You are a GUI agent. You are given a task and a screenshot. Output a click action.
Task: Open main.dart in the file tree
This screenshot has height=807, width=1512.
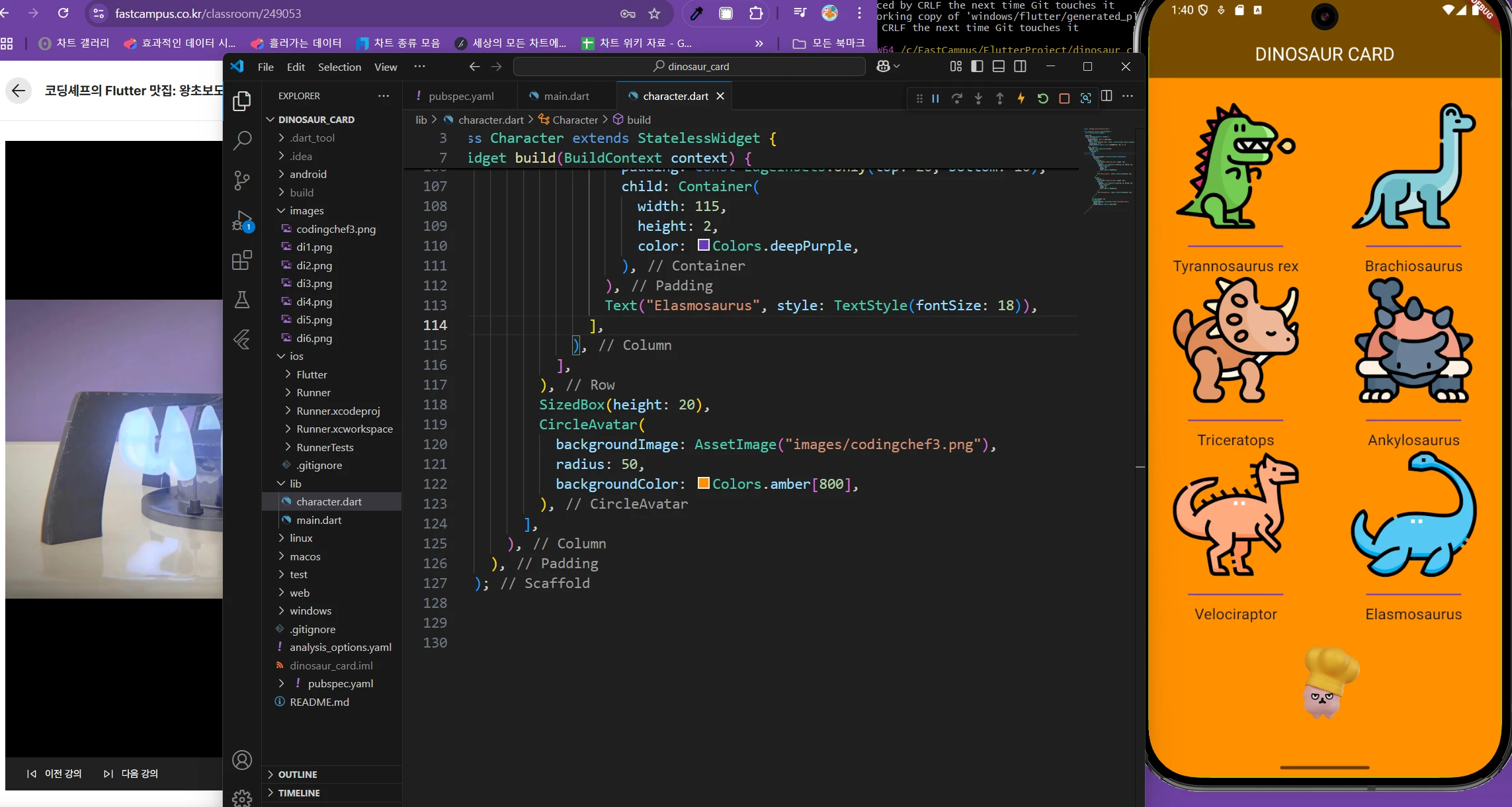tap(319, 520)
